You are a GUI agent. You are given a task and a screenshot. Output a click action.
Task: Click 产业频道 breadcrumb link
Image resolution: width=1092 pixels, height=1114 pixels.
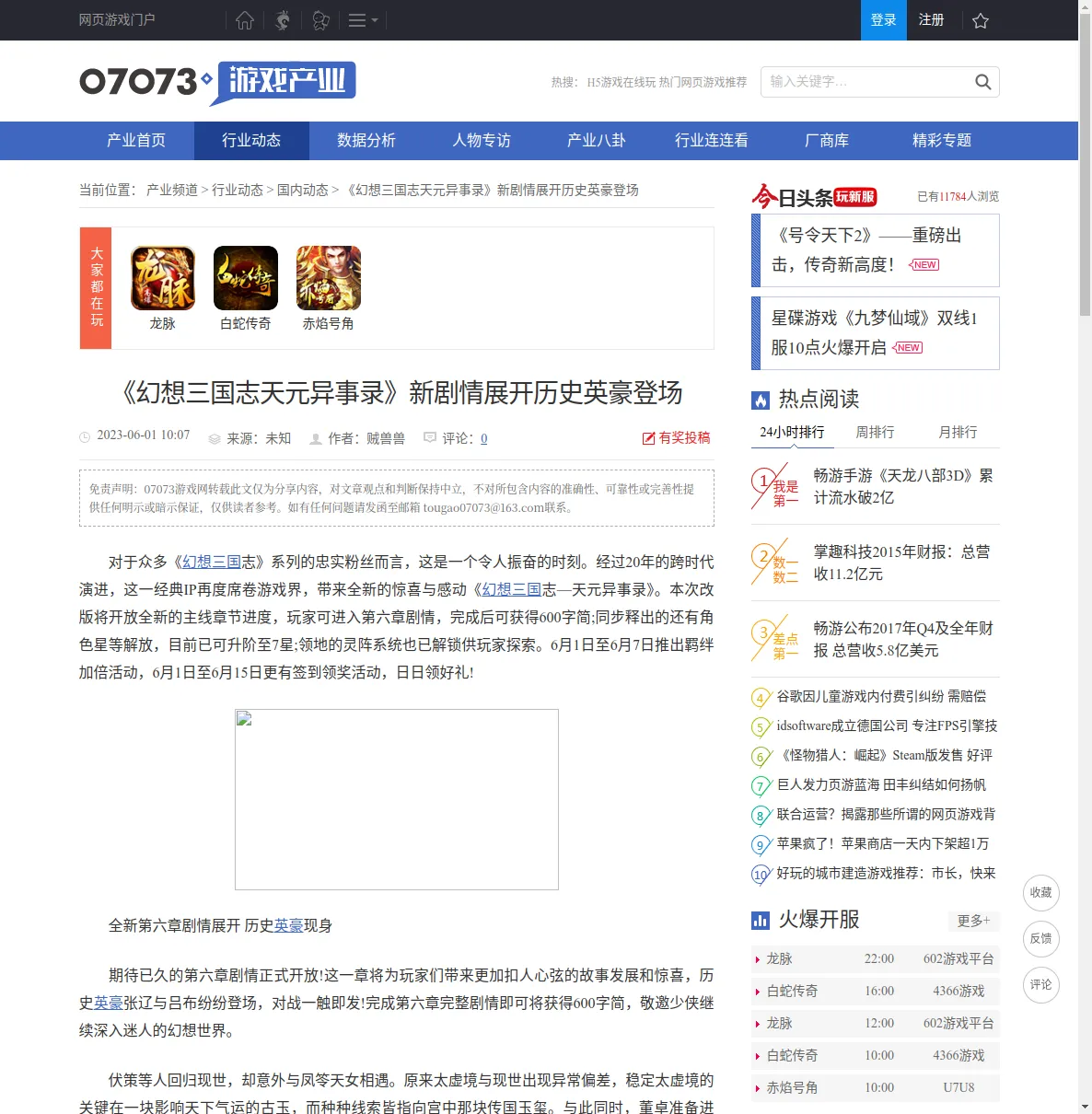[x=172, y=190]
